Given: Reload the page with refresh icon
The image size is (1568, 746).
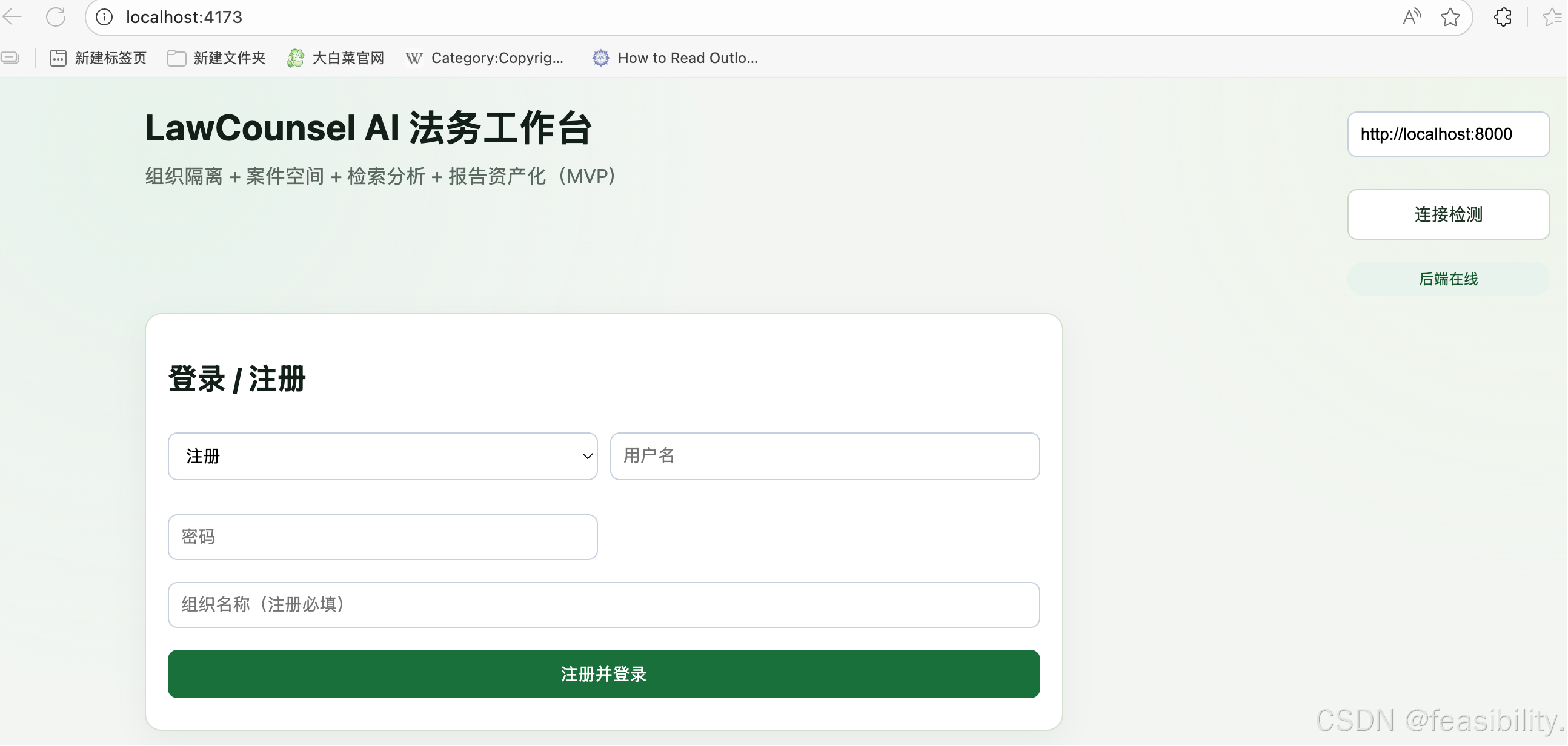Looking at the screenshot, I should tap(55, 17).
